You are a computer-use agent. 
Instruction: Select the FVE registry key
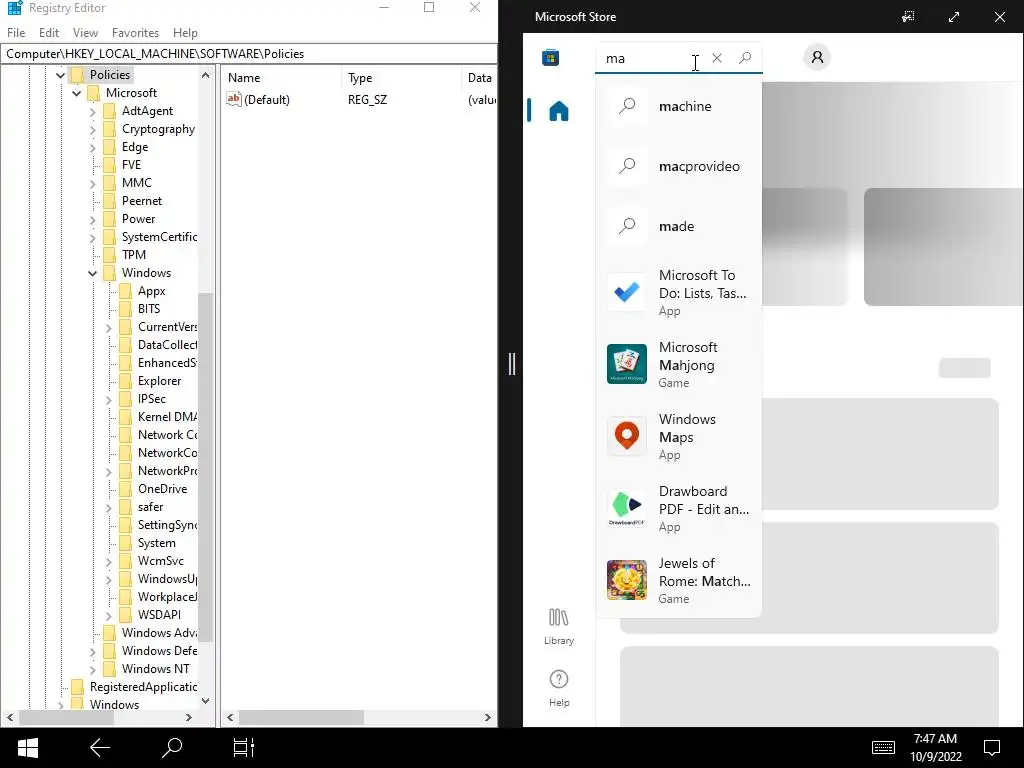[x=131, y=165]
